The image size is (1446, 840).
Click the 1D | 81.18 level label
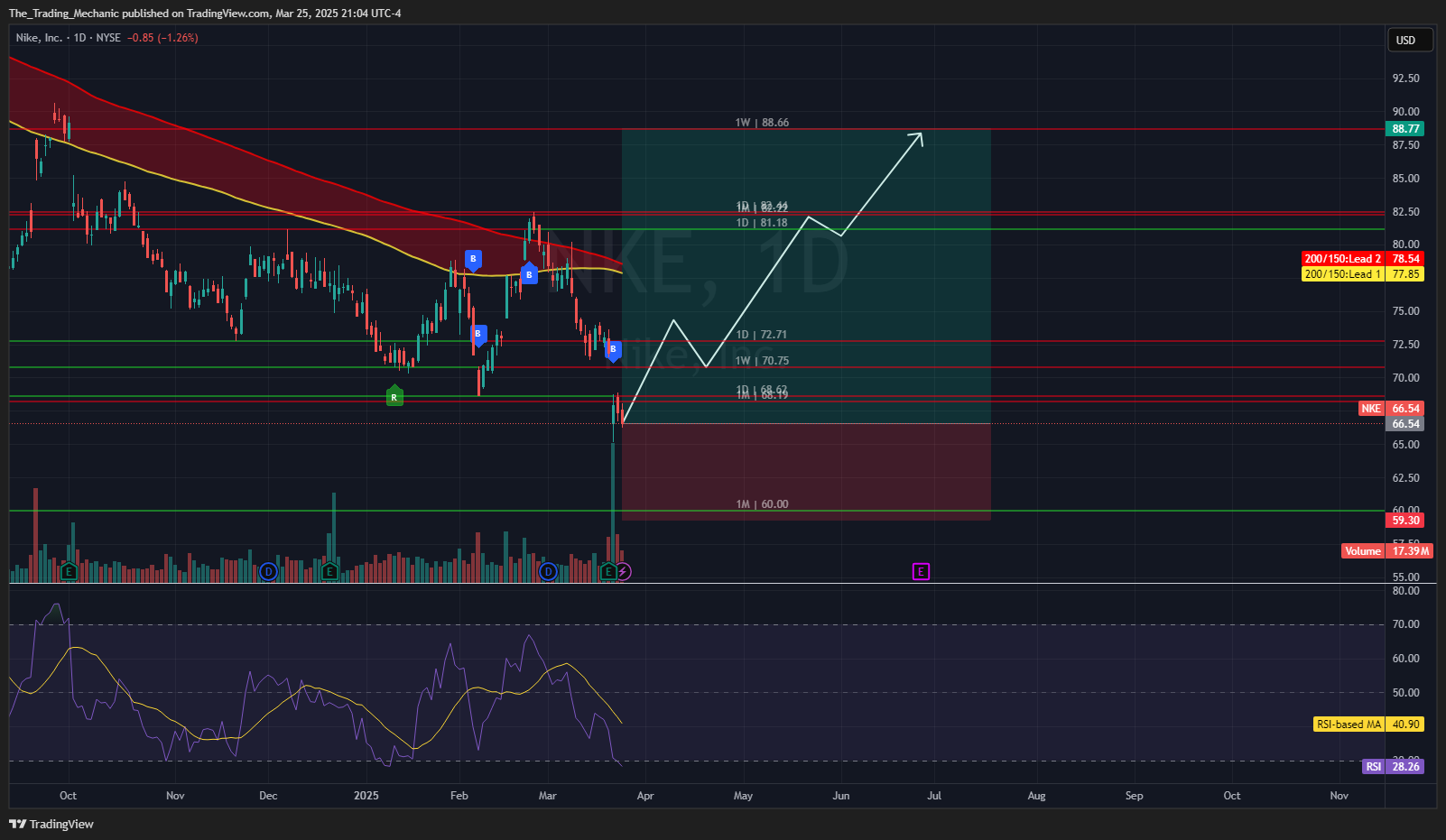click(x=762, y=223)
